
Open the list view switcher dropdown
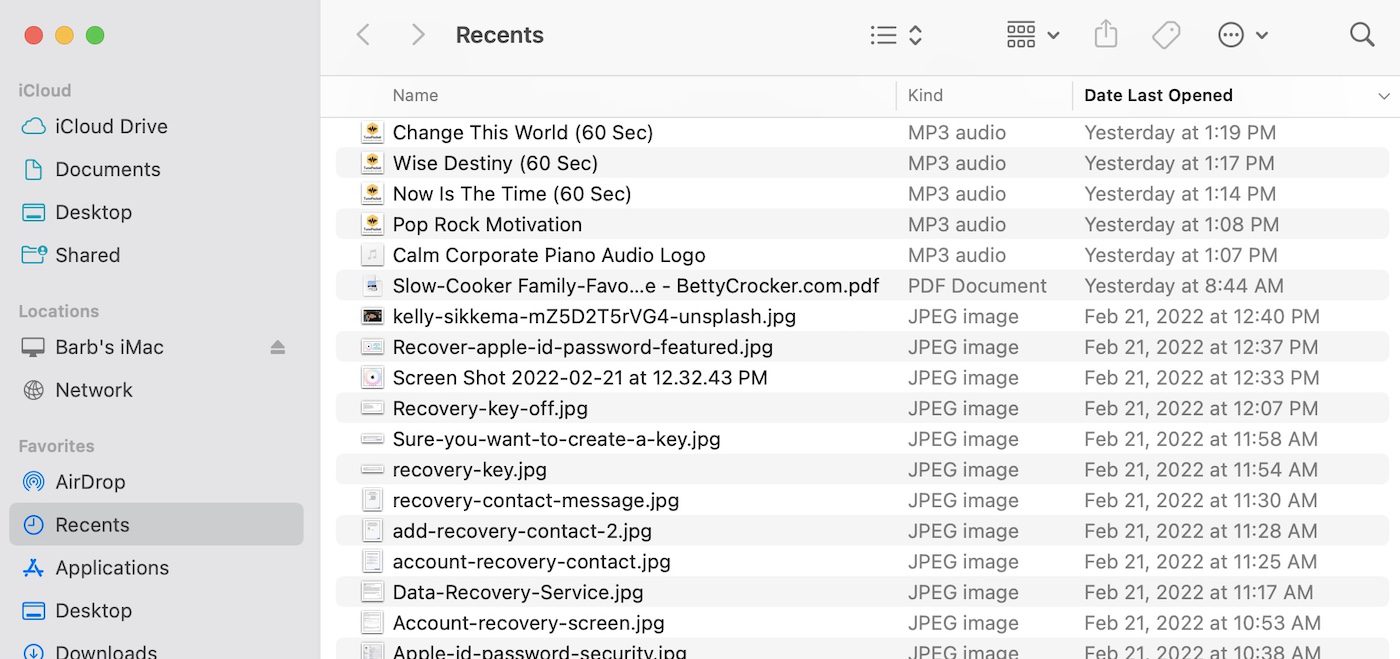[896, 35]
